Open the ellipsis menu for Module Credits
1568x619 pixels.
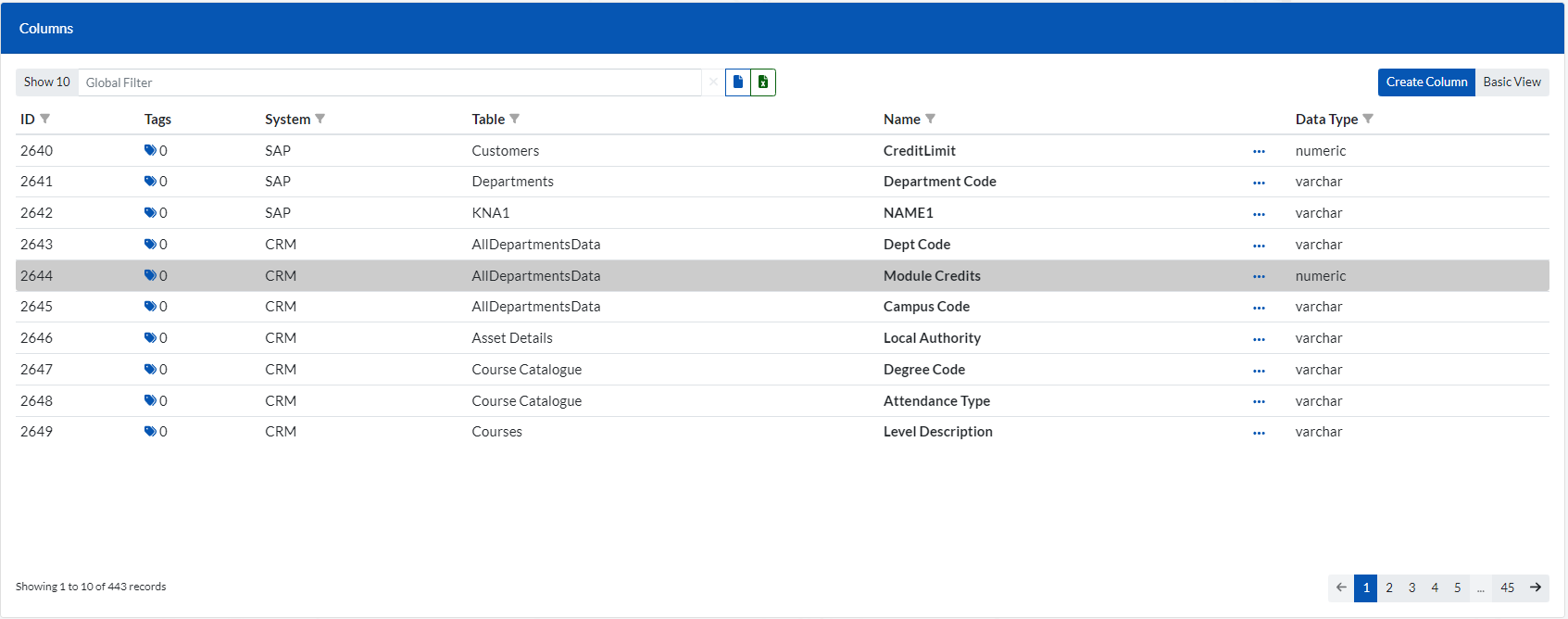[1259, 276]
